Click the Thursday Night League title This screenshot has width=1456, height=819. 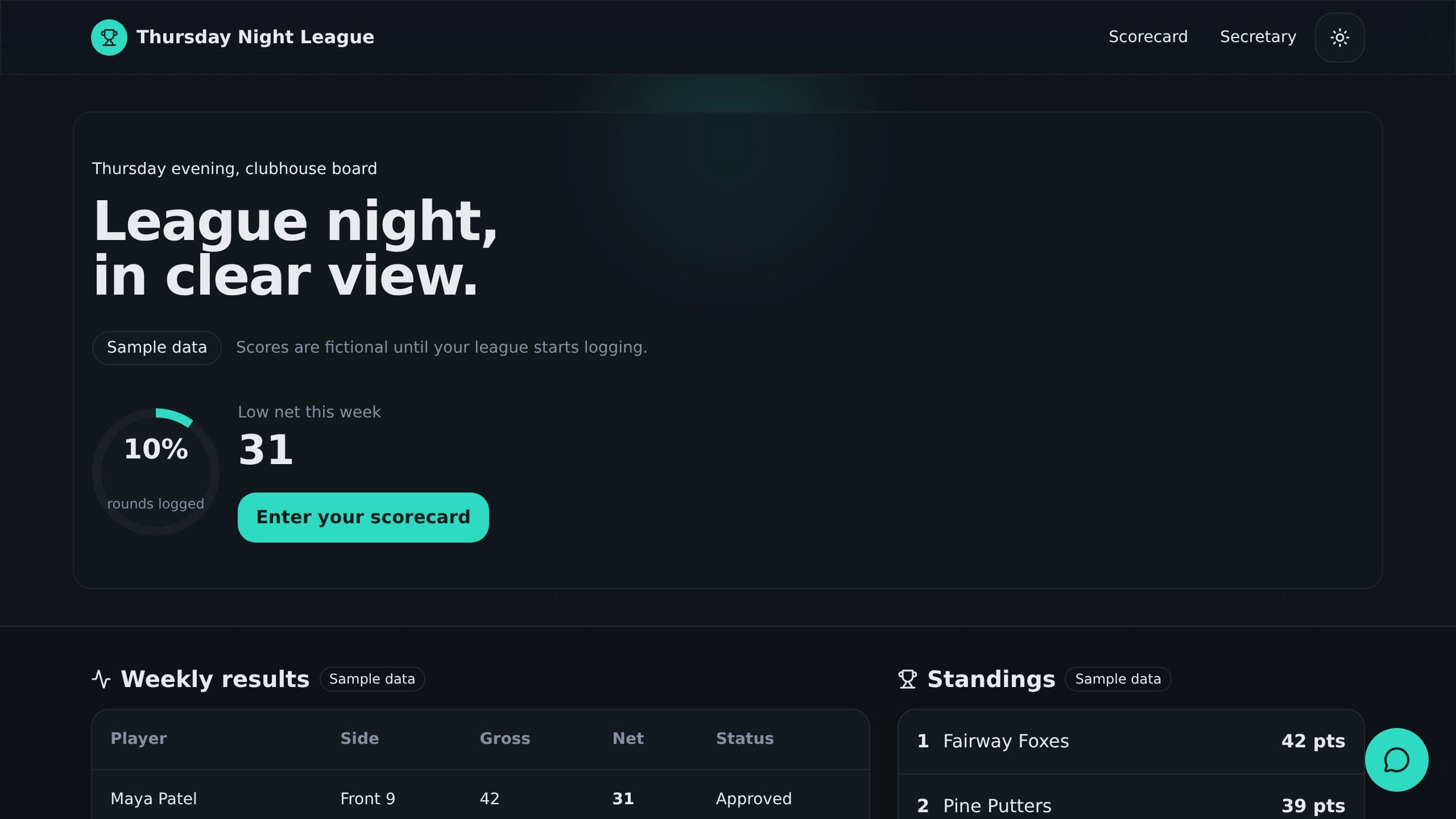[x=255, y=37]
